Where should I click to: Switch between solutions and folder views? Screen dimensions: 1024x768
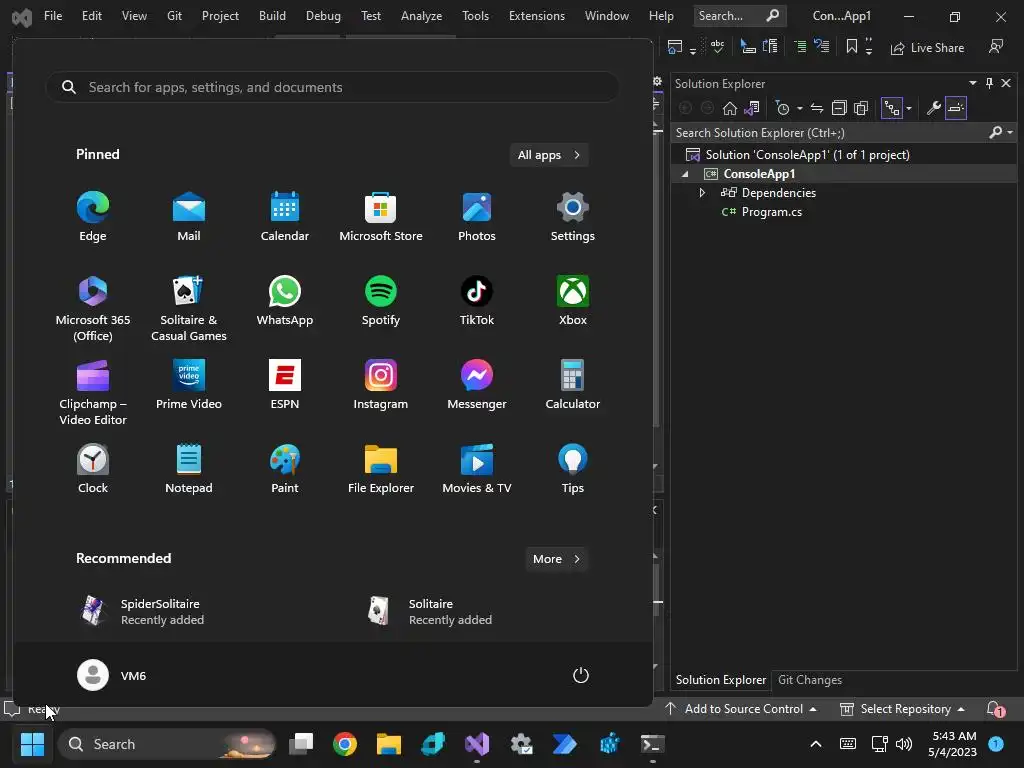tap(752, 108)
